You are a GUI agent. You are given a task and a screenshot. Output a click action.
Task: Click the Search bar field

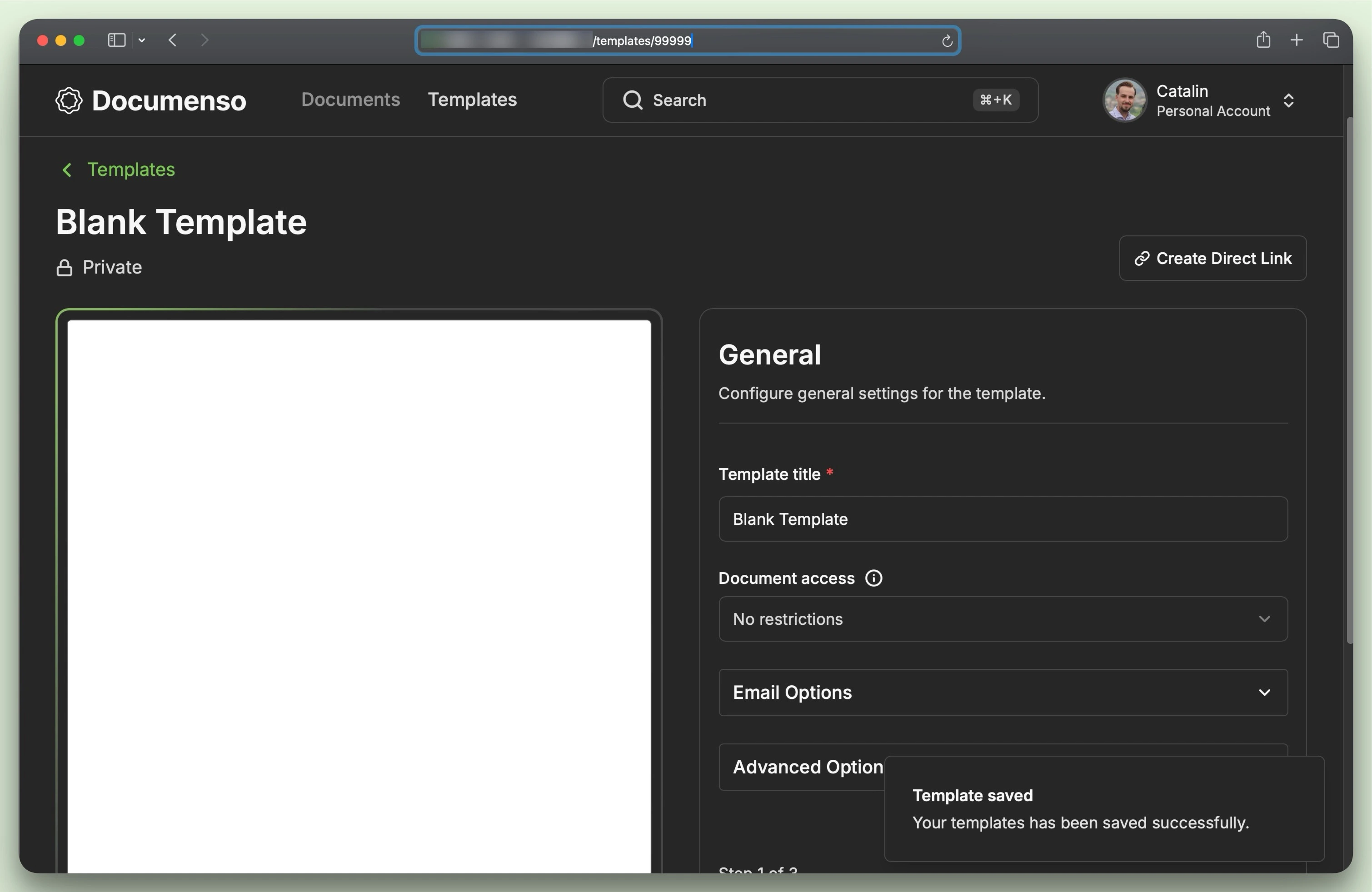tap(807, 100)
